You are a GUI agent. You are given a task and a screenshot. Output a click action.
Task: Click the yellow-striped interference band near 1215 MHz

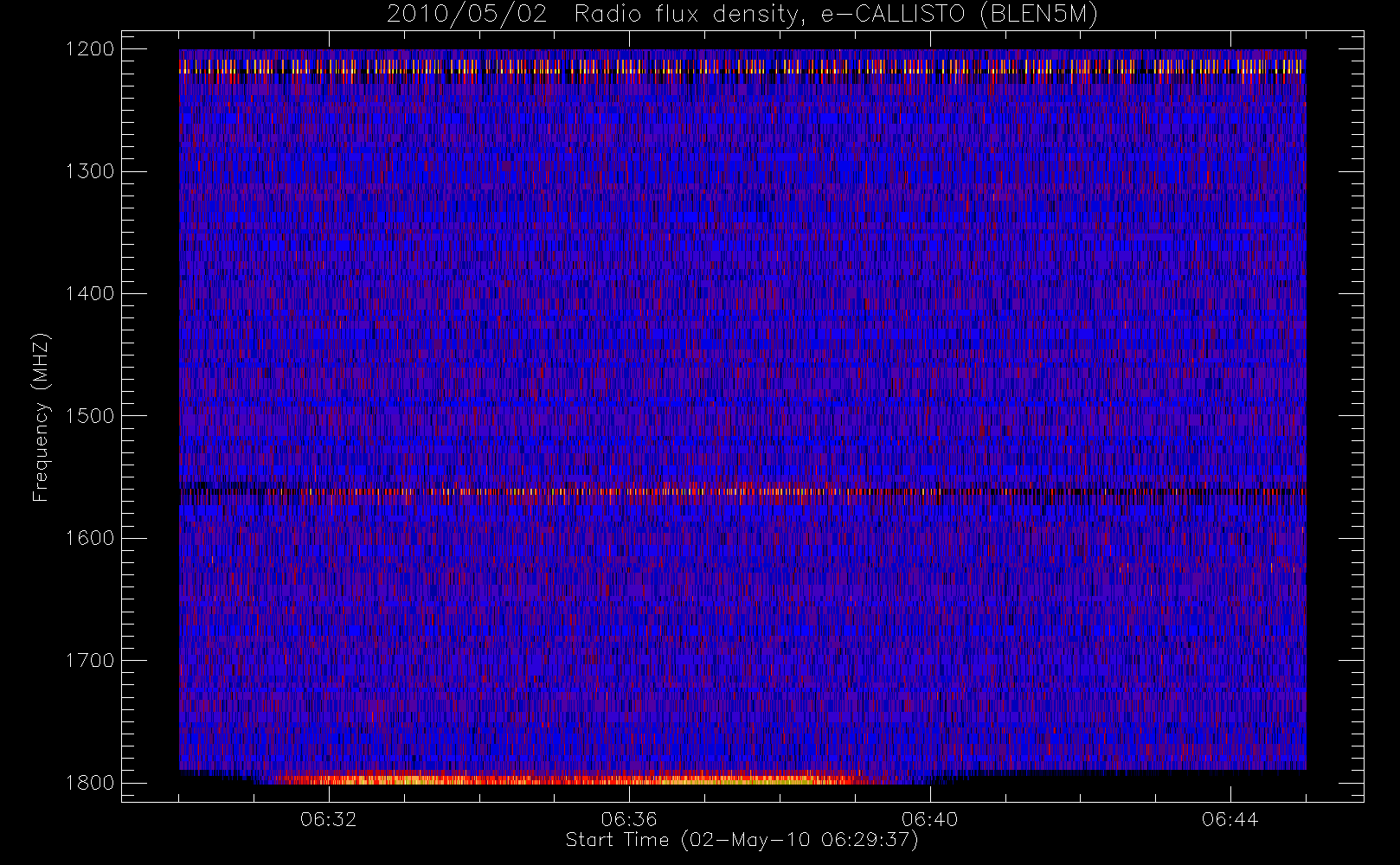[742, 67]
